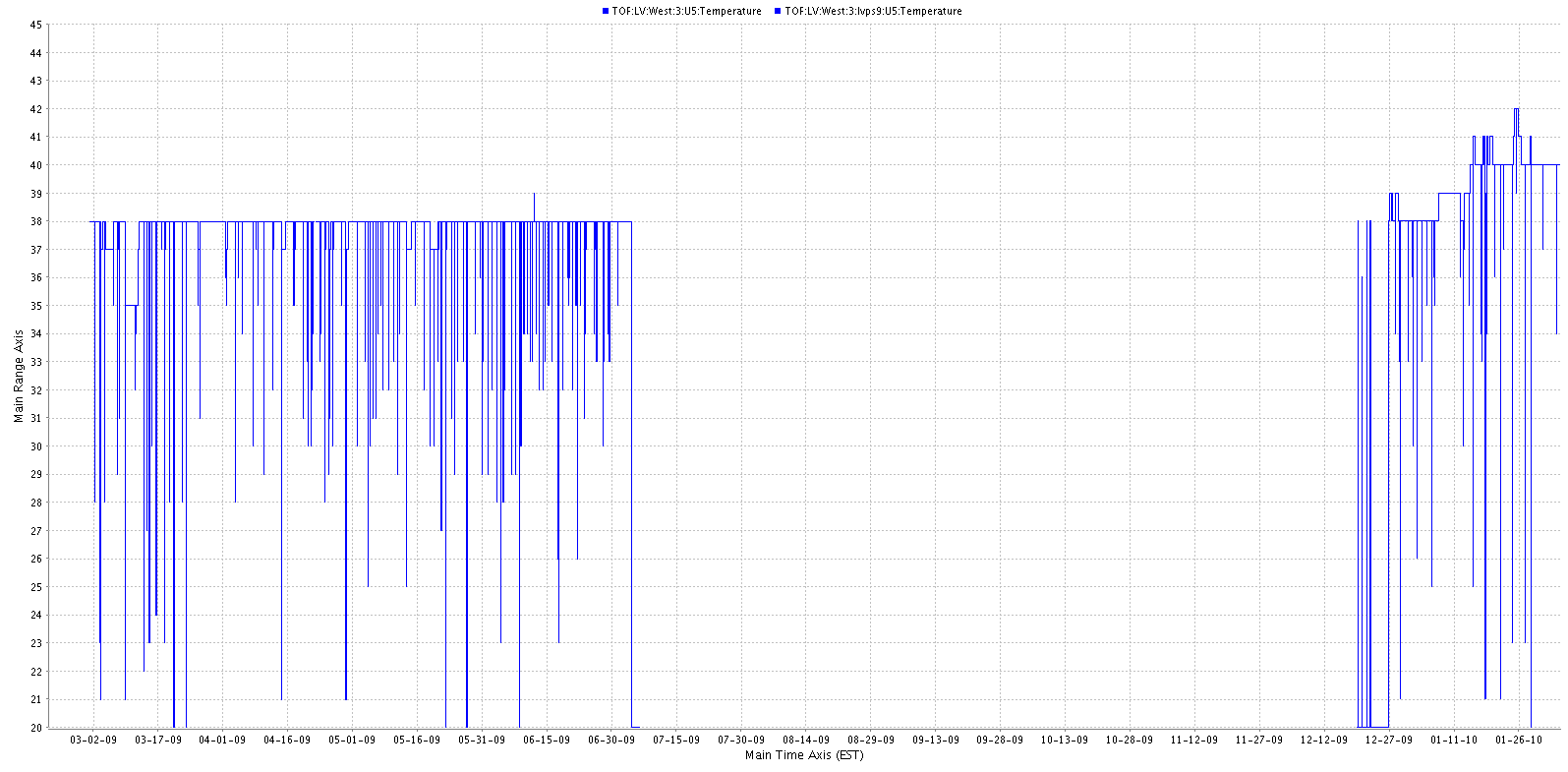Select the value 25 on the range axis

point(35,587)
